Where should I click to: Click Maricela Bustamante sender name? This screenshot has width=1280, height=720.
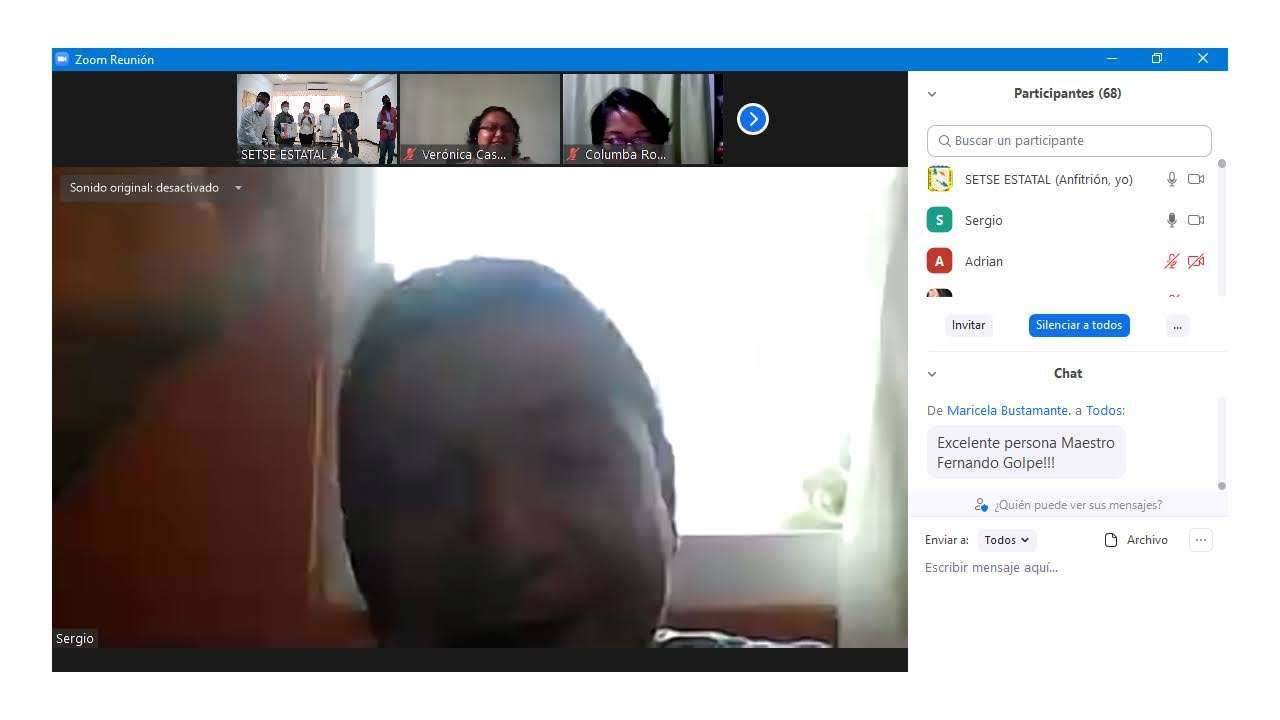1009,410
